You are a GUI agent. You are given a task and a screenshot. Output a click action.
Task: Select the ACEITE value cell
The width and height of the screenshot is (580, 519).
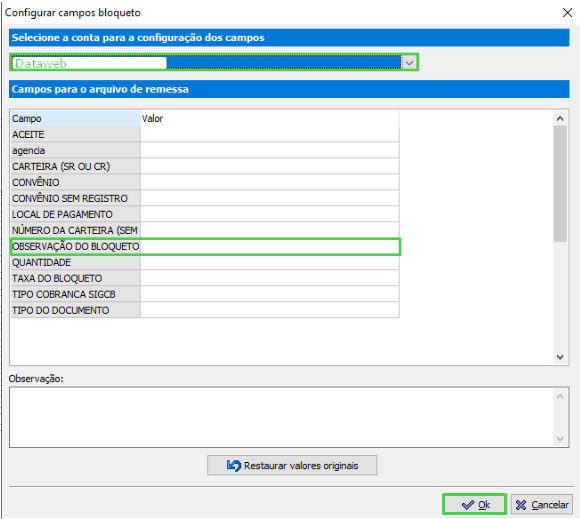(270, 134)
